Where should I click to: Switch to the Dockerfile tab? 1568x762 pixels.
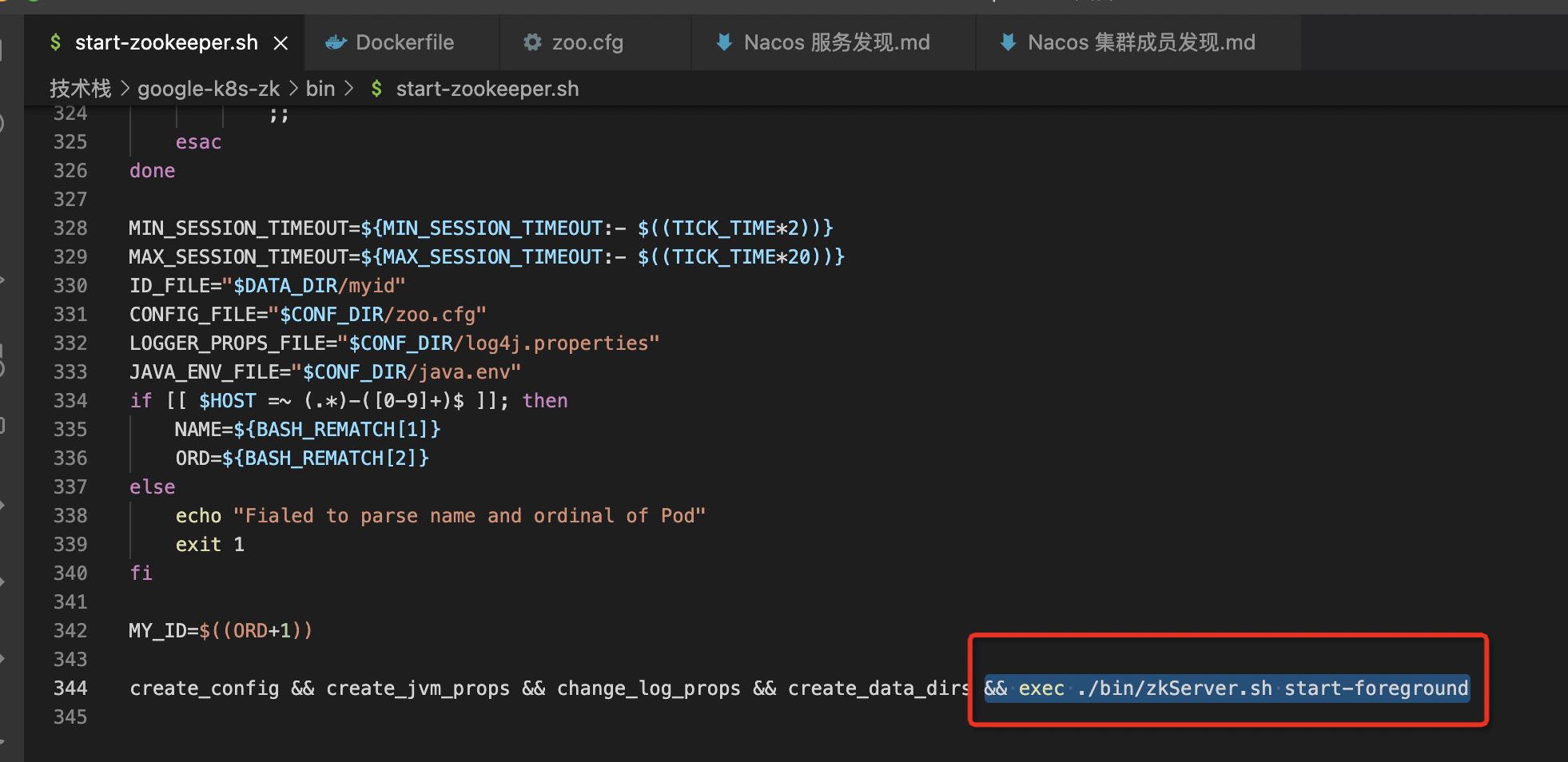pos(404,42)
